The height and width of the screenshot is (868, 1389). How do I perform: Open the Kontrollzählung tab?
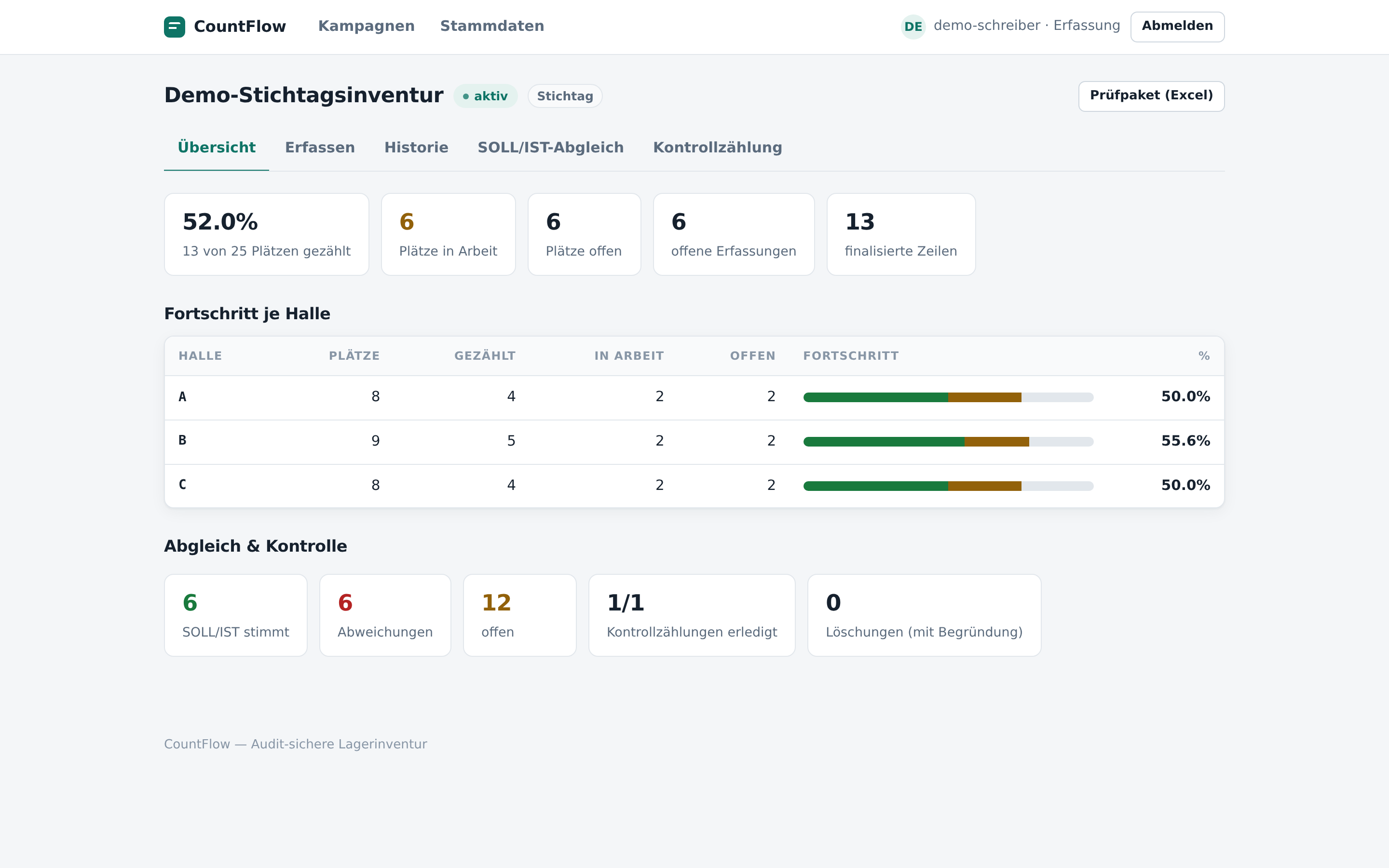(718, 148)
